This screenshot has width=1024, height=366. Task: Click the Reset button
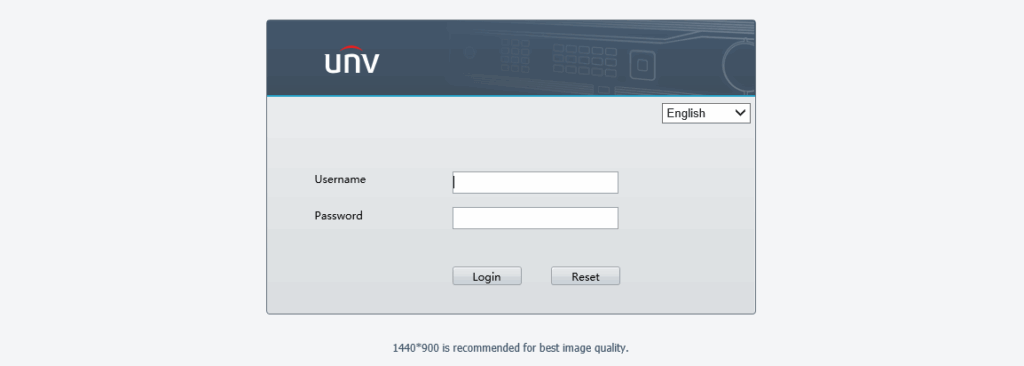coord(585,276)
